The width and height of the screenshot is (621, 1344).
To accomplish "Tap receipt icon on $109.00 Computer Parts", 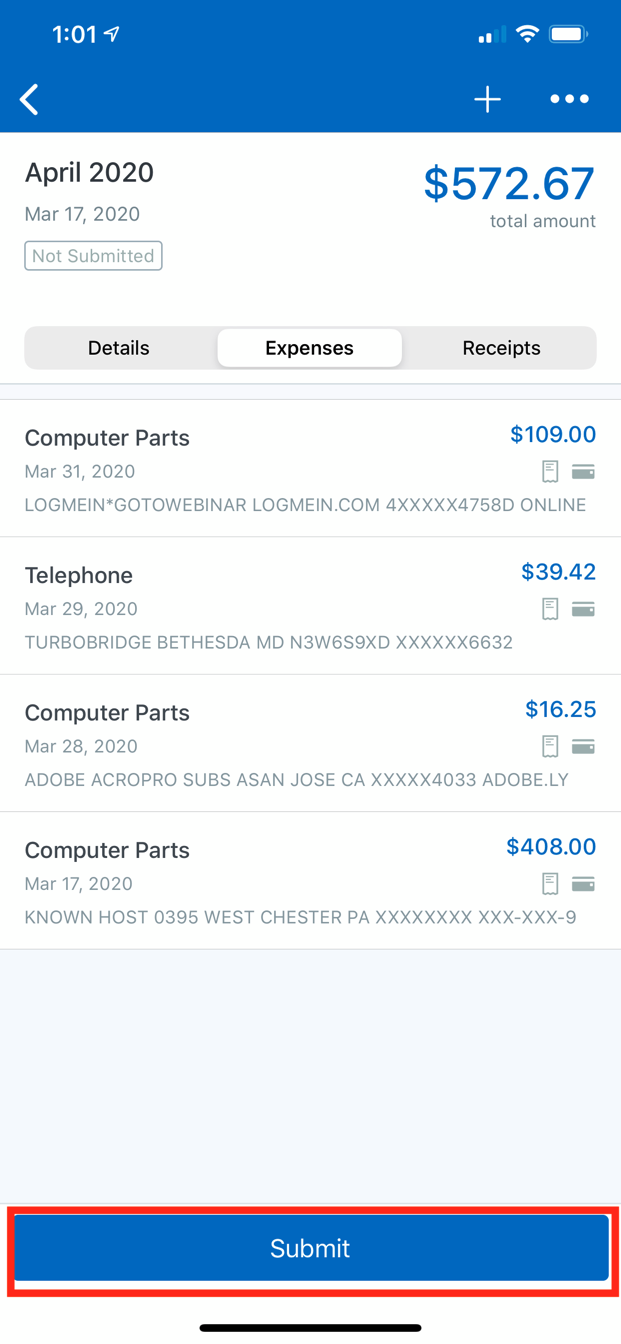I will [x=550, y=472].
